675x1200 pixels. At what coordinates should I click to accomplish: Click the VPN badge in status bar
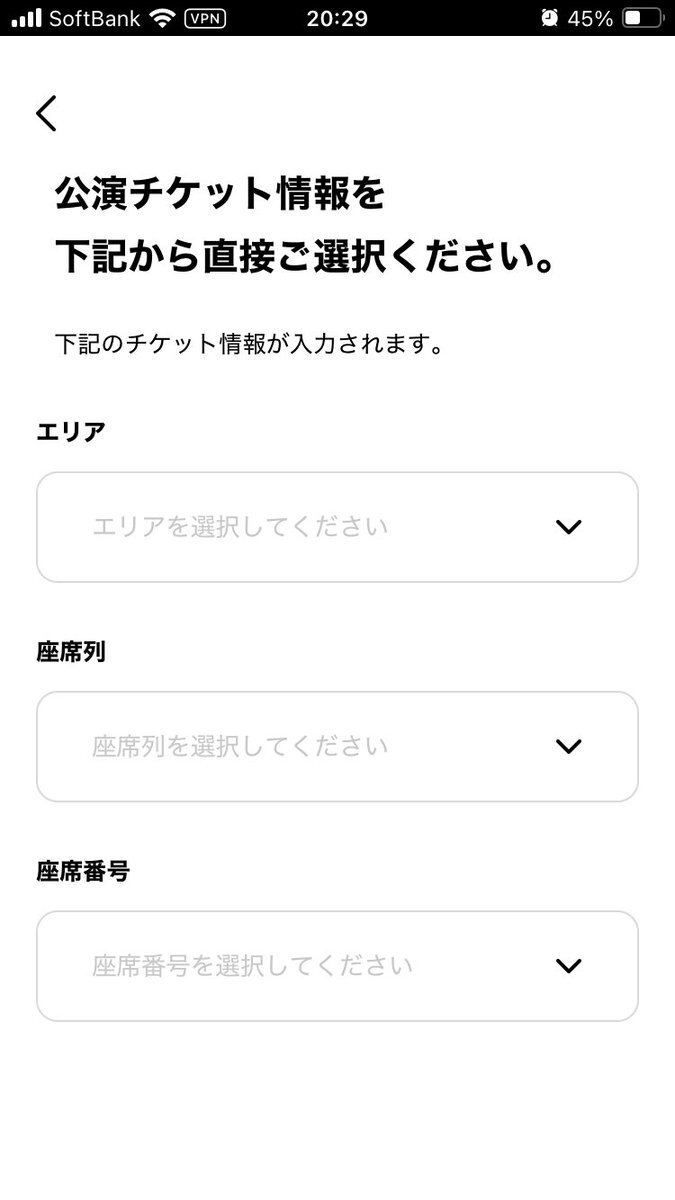(x=205, y=18)
